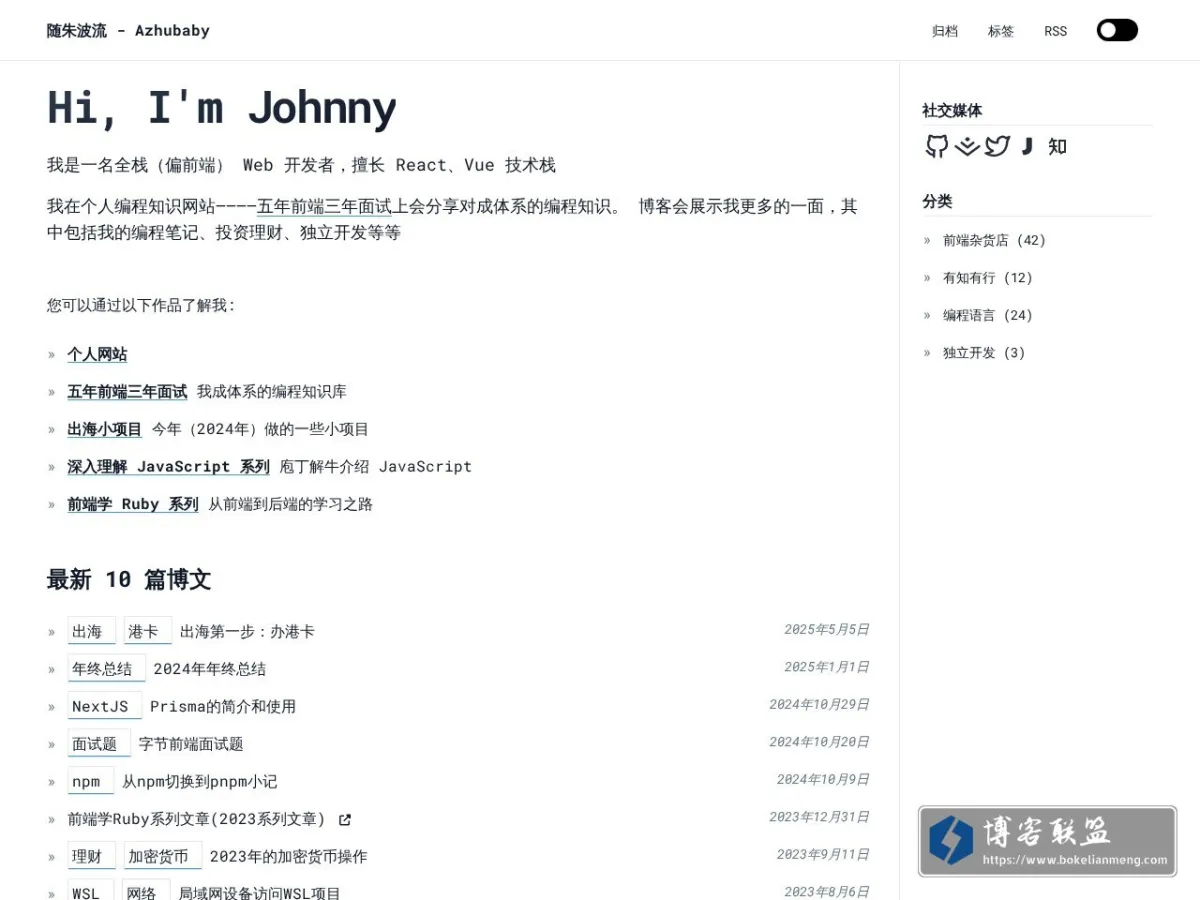The width and height of the screenshot is (1200, 900).
Task: Click the date 2023年12月31日
Action: click(x=819, y=817)
